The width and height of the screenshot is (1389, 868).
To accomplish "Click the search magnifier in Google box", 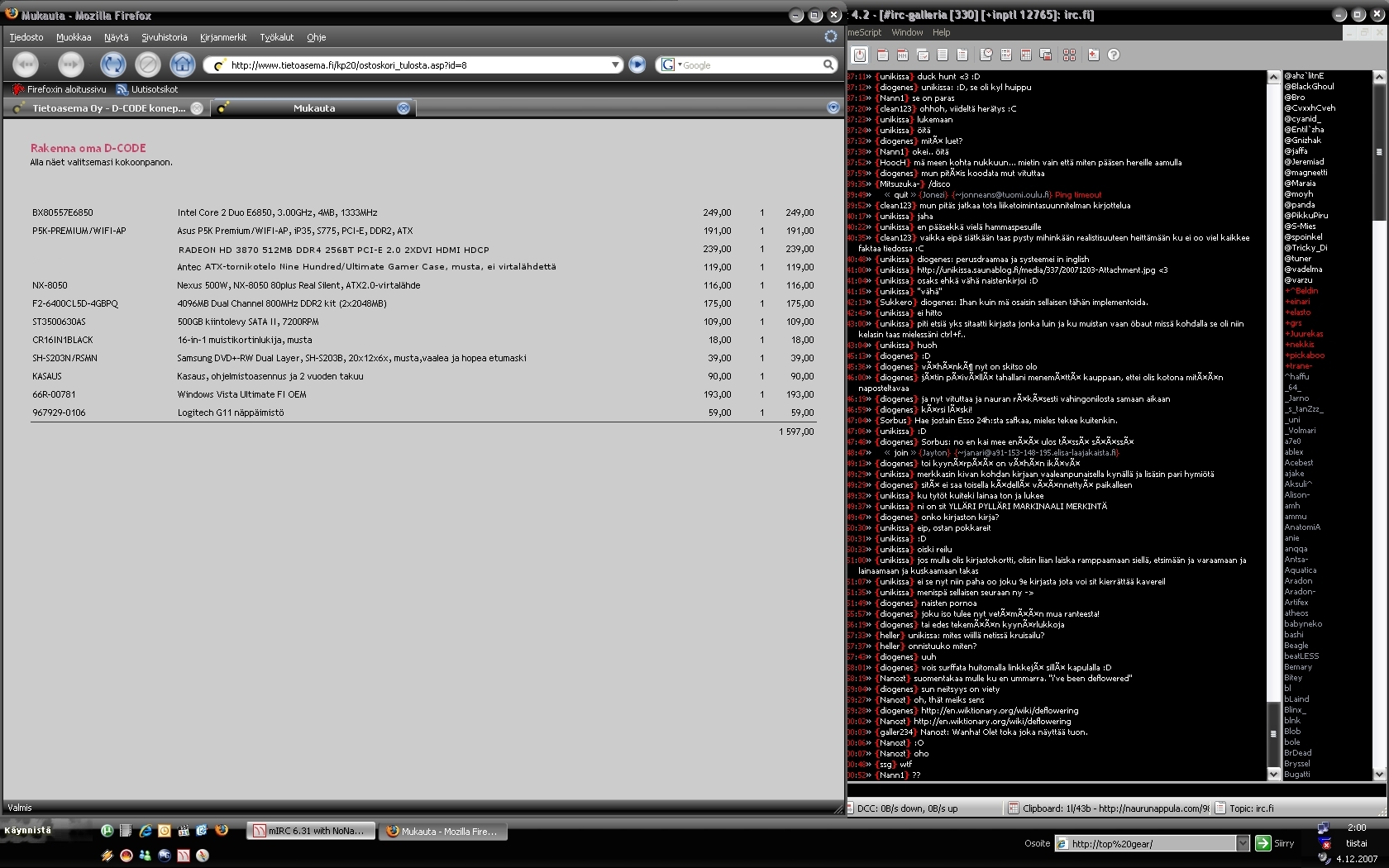I will [828, 64].
